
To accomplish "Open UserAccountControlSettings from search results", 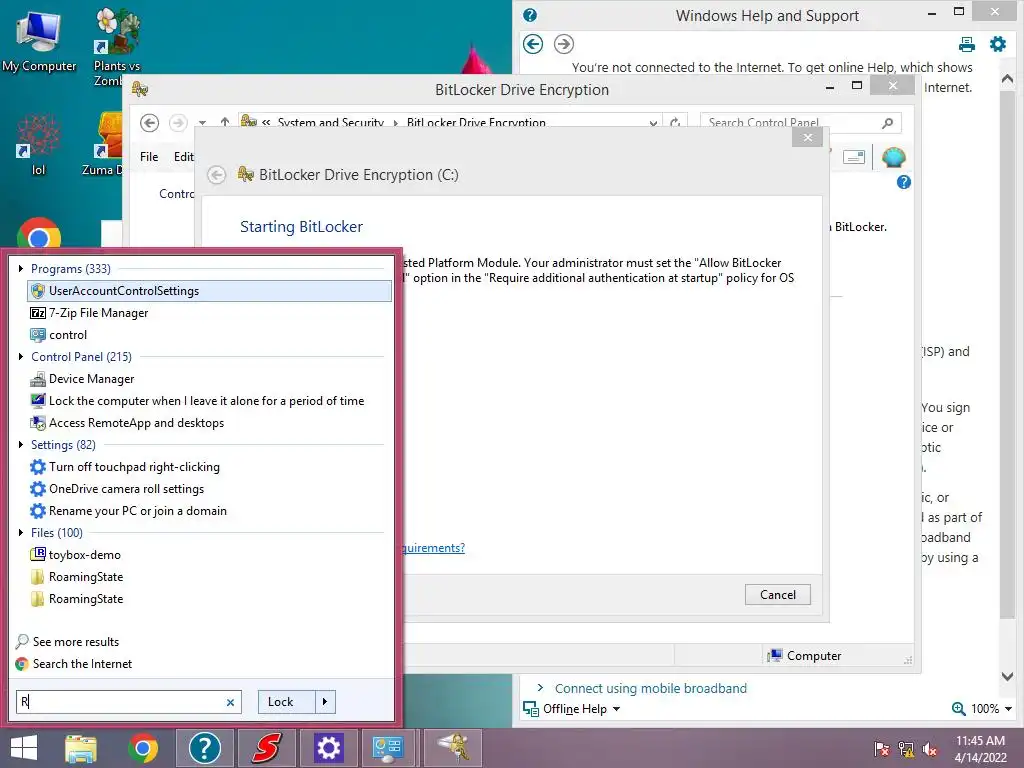I will (x=209, y=291).
